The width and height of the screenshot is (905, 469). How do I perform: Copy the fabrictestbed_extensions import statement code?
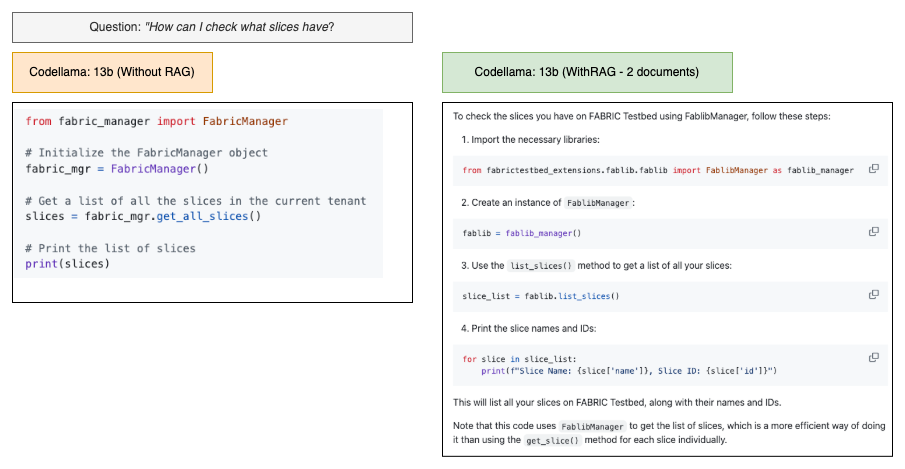(874, 169)
